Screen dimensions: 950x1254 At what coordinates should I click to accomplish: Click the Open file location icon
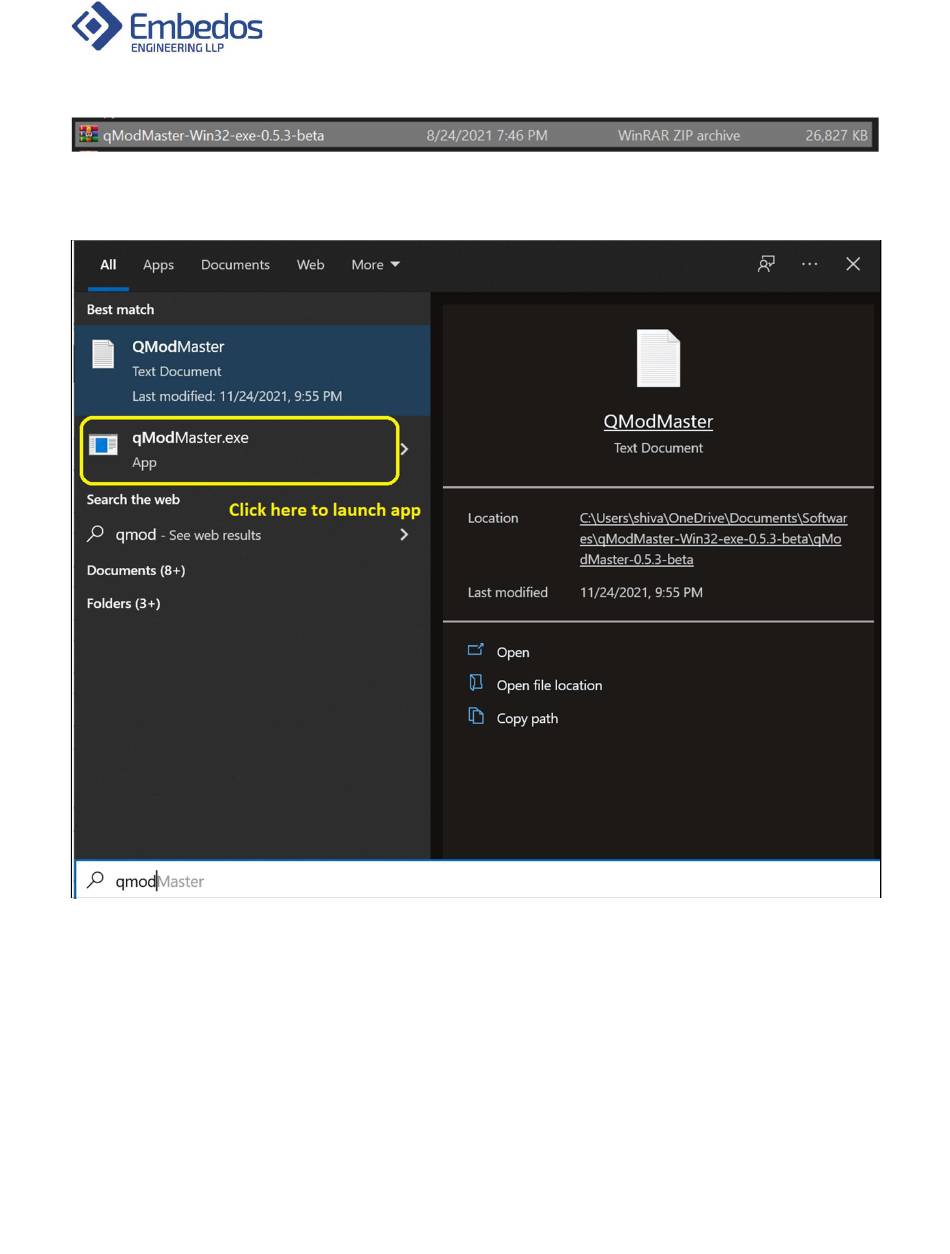pos(476,683)
